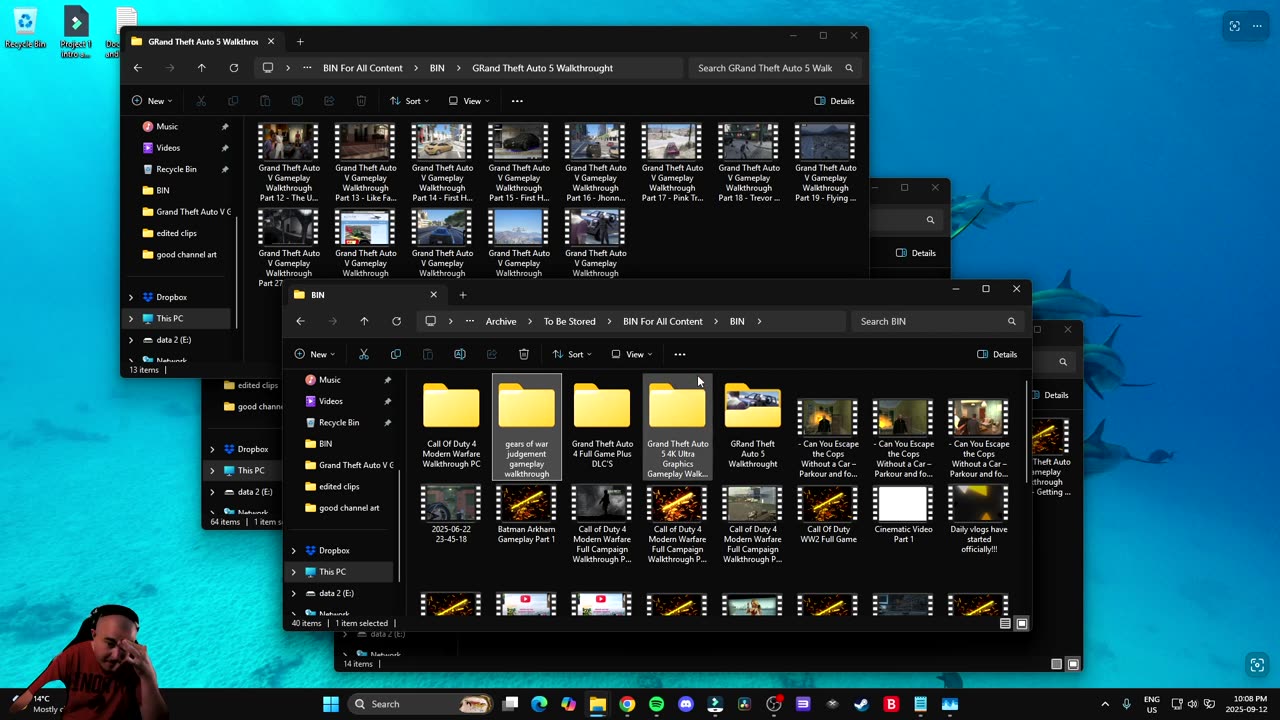Screen dimensions: 1280x720
Task: Close the BIN tab
Action: (x=433, y=295)
